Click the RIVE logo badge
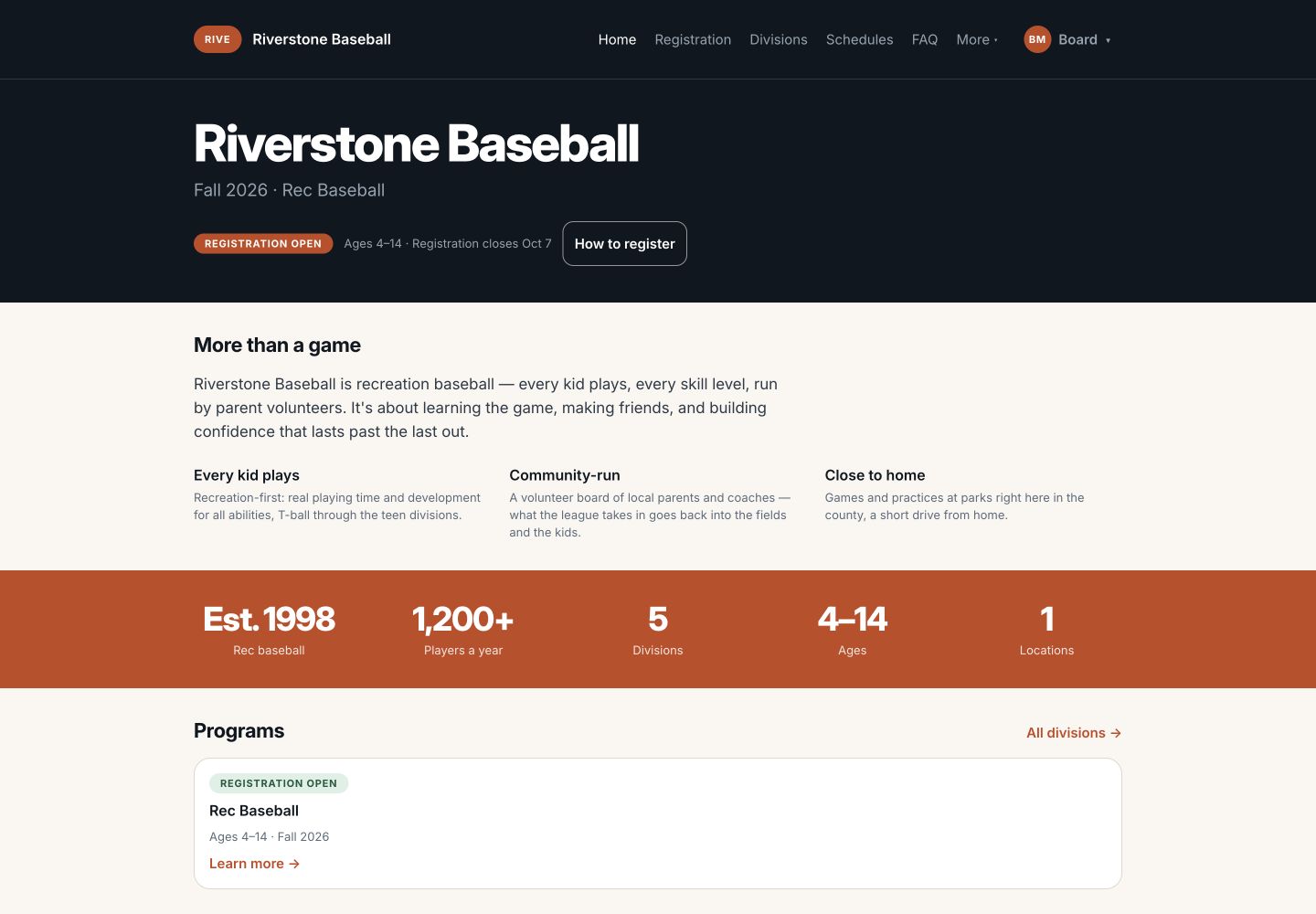This screenshot has height=914, width=1316. click(218, 39)
